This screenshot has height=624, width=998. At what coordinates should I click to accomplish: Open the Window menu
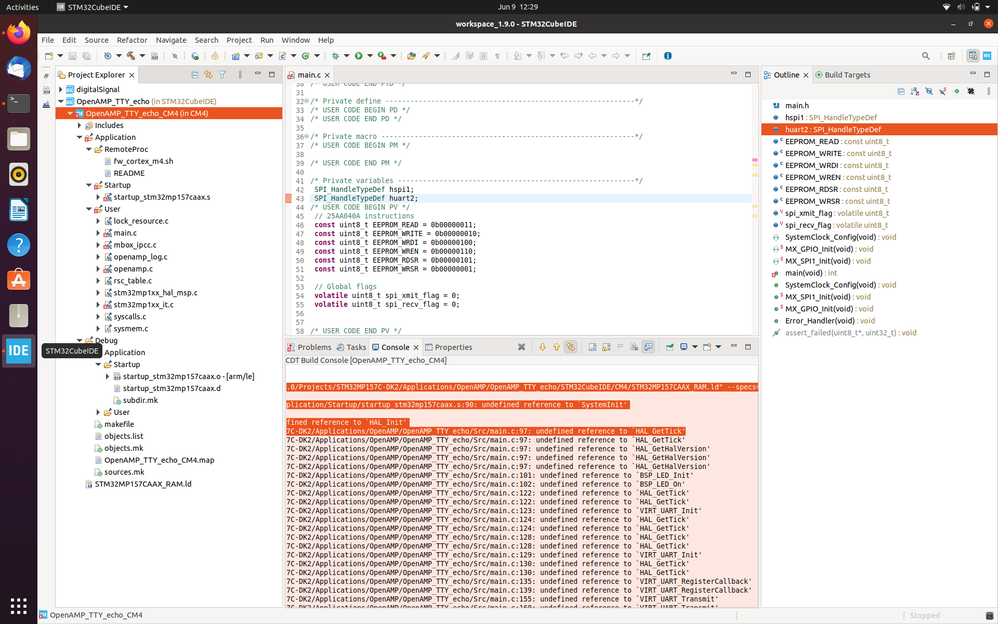pos(295,39)
